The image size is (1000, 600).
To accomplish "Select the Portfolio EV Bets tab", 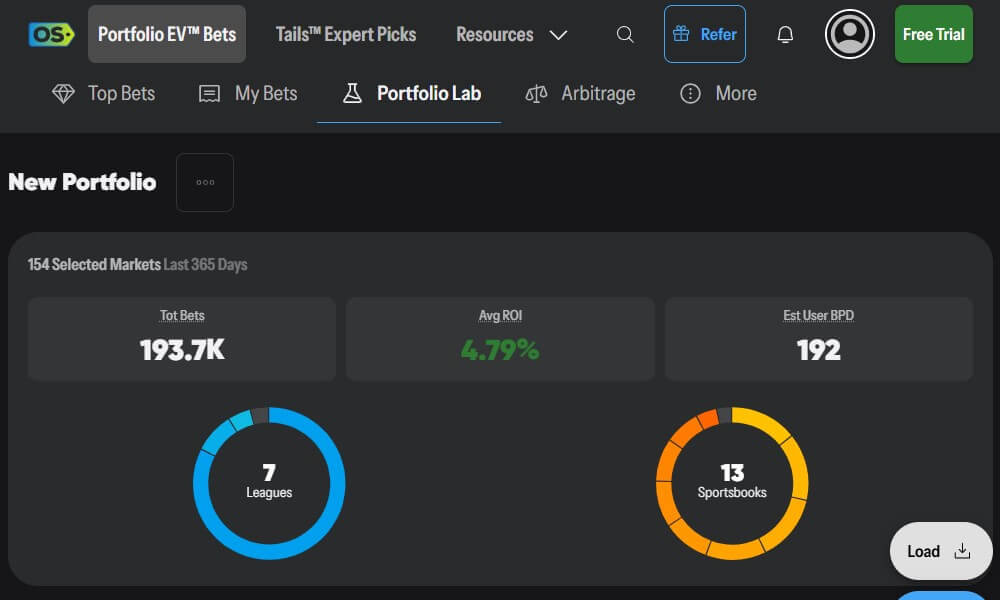I will tap(166, 33).
